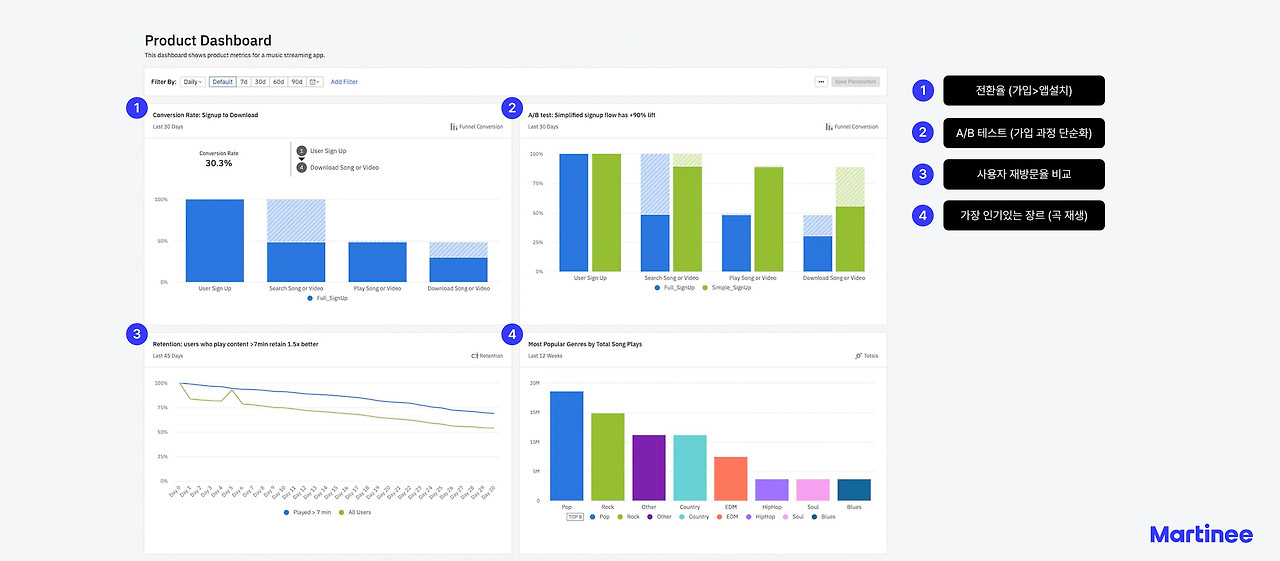The image size is (1280, 561).
Task: Open the three-dot more options menu
Action: coord(821,82)
